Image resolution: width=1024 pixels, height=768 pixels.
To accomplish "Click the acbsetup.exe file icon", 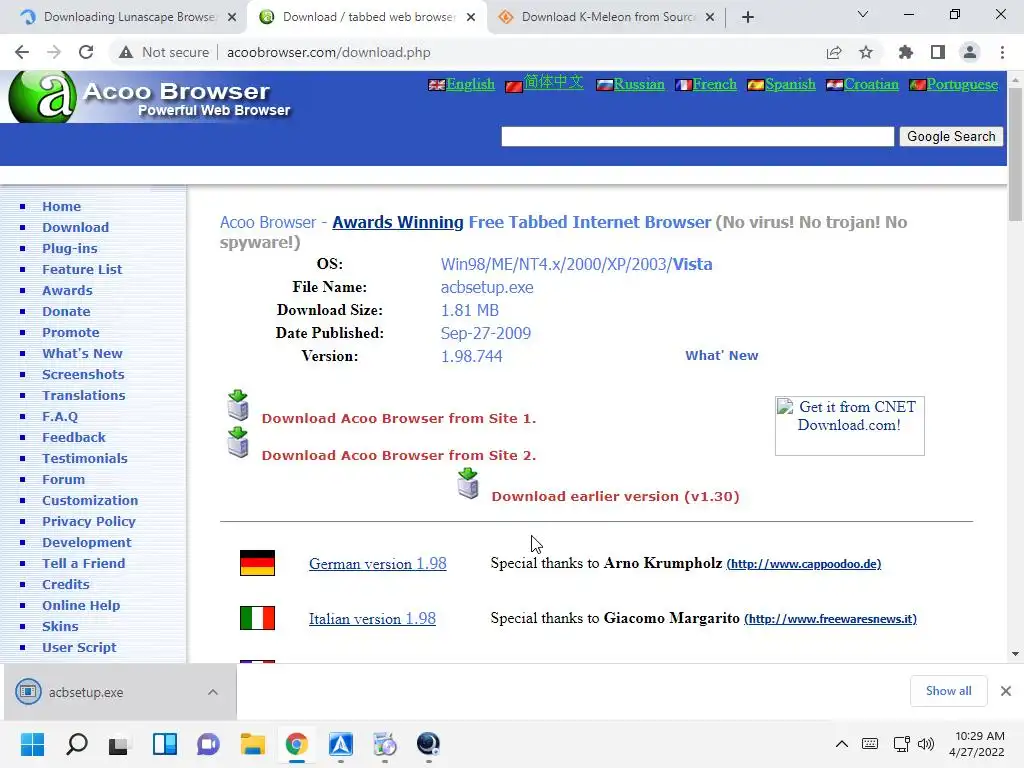I will (28, 692).
